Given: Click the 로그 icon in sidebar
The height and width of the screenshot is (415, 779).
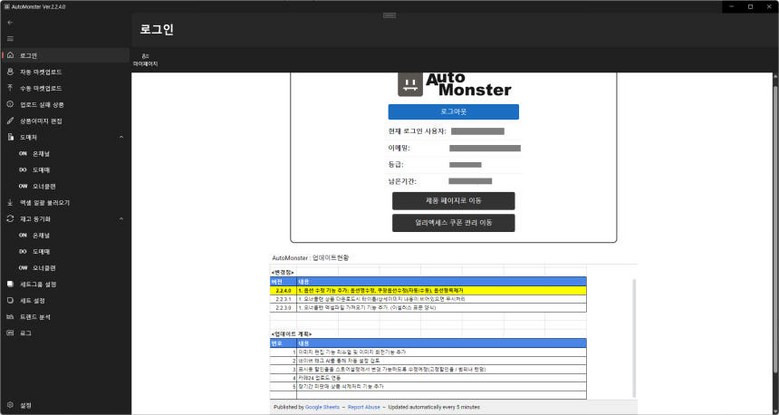Looking at the screenshot, I should [10, 333].
